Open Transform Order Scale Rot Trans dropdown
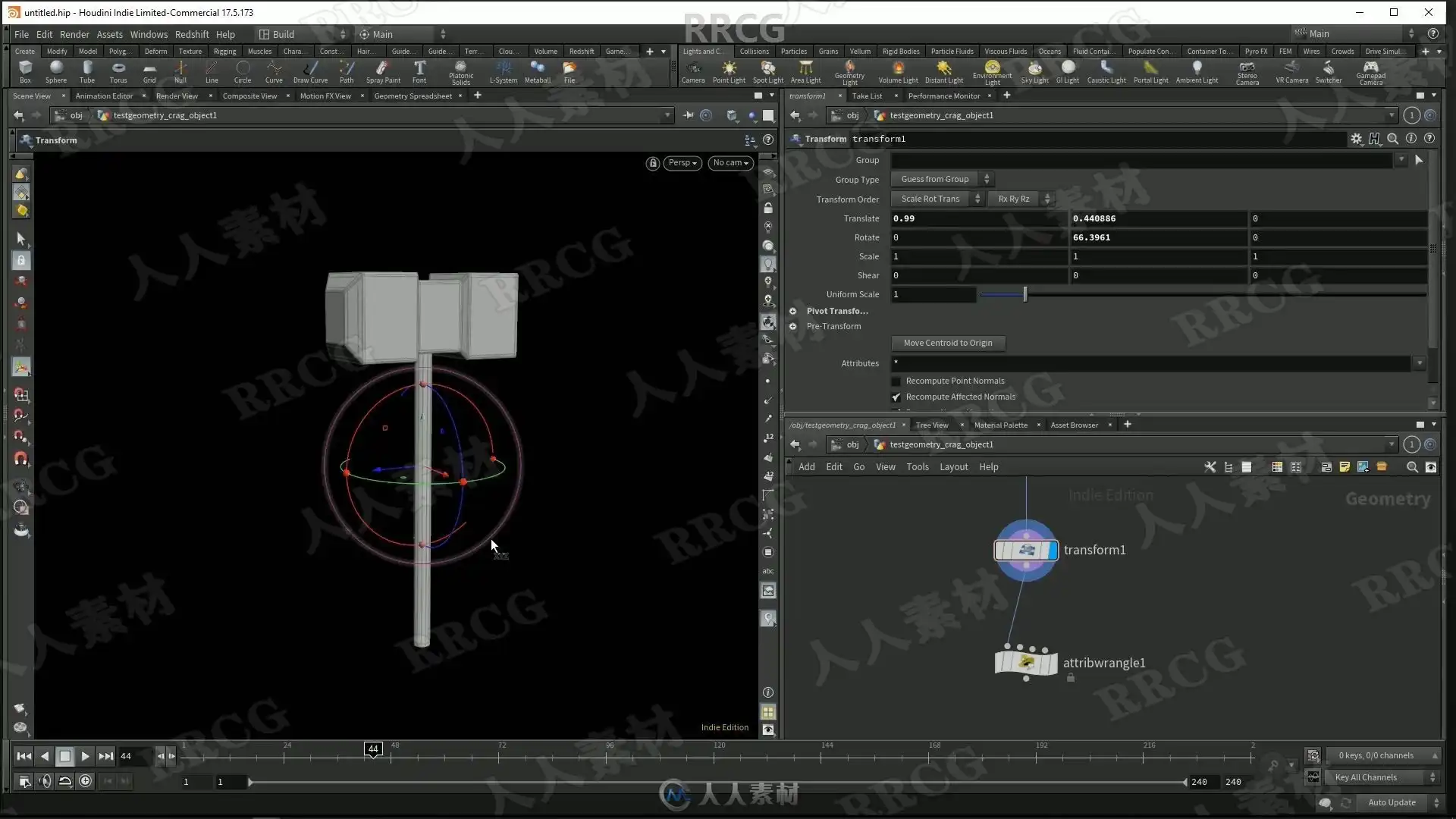Image resolution: width=1456 pixels, height=819 pixels. pos(937,199)
